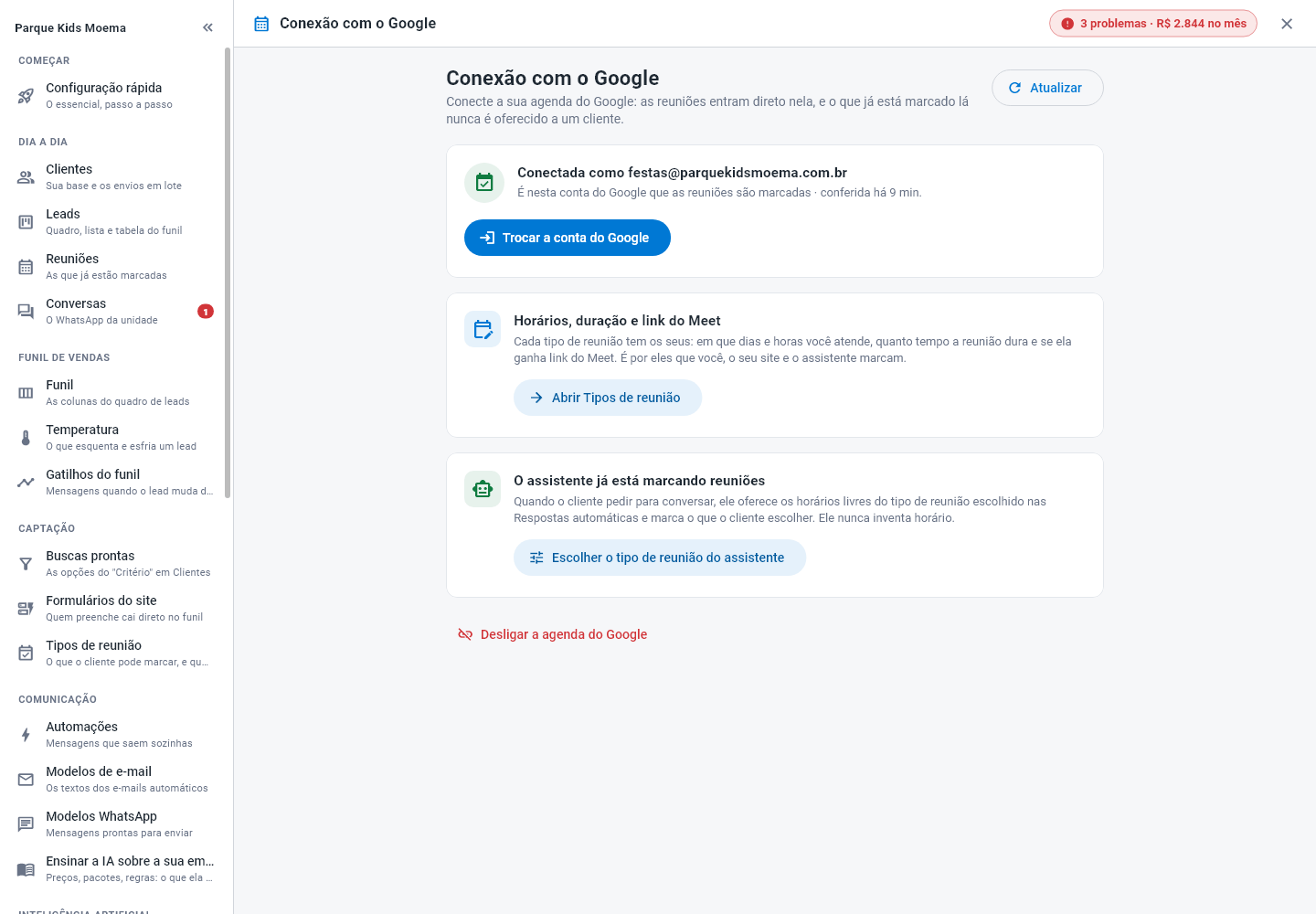This screenshot has height=914, width=1316.
Task: Go to Leads in the sidebar
Action: [115, 222]
